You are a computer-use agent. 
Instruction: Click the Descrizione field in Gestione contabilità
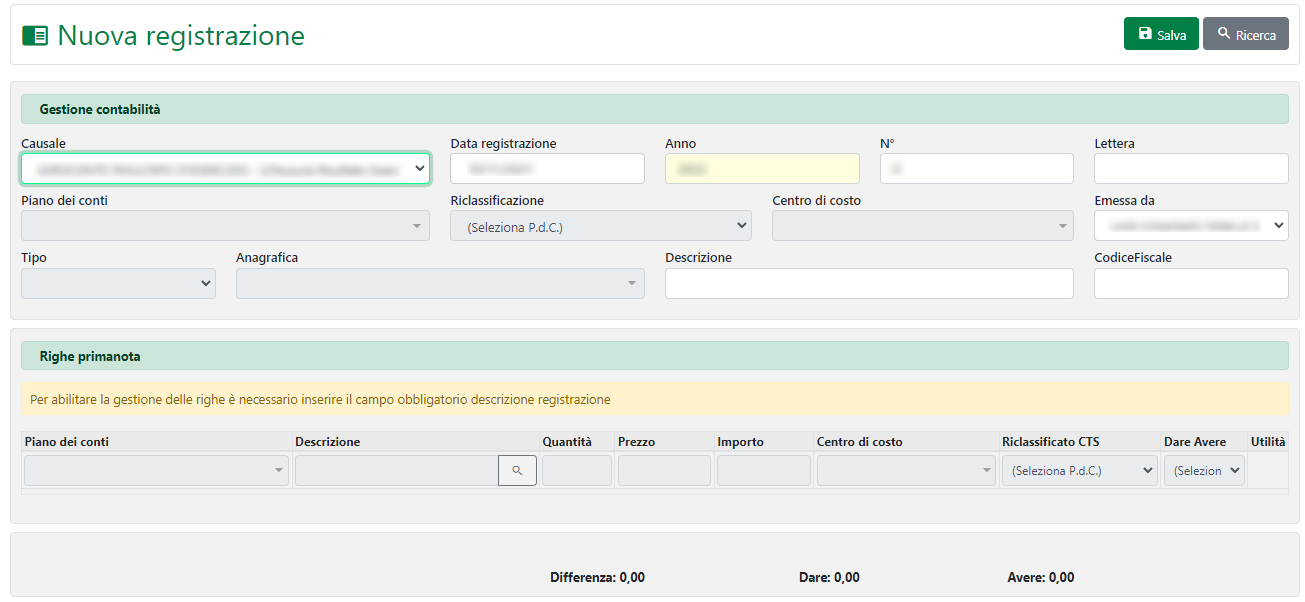point(868,283)
